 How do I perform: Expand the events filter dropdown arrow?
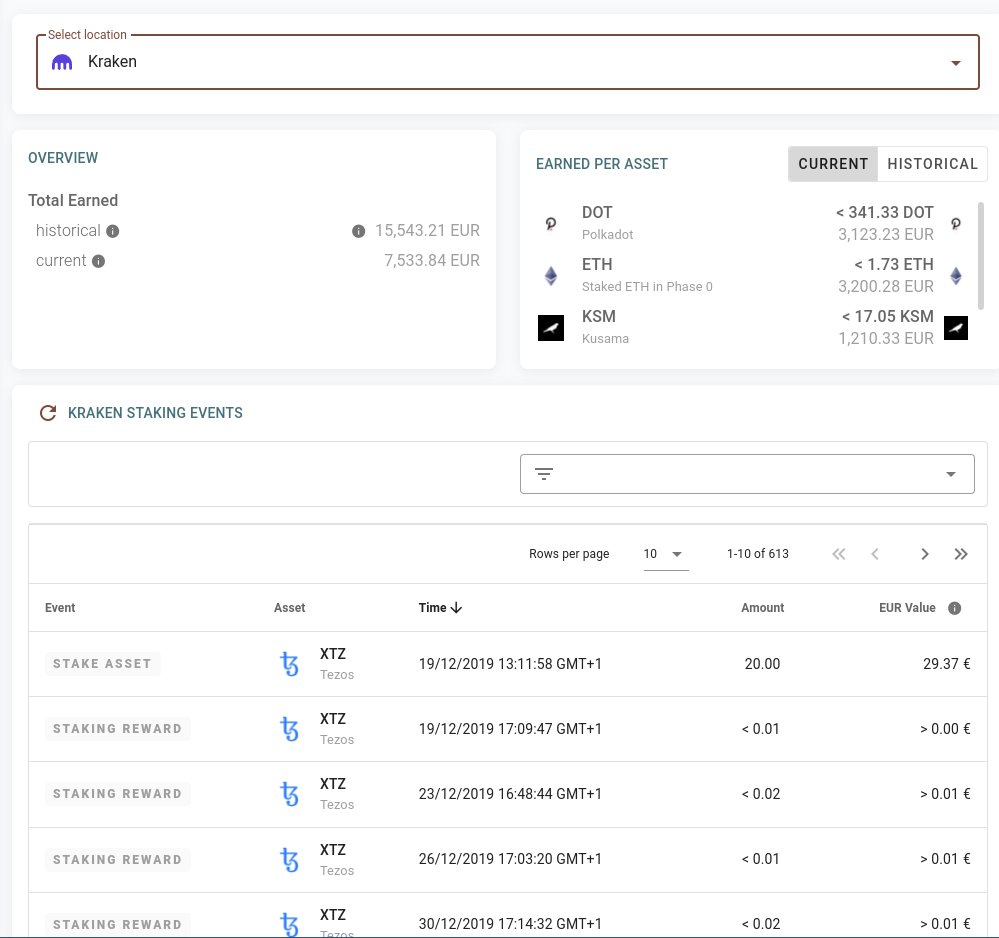(951, 473)
